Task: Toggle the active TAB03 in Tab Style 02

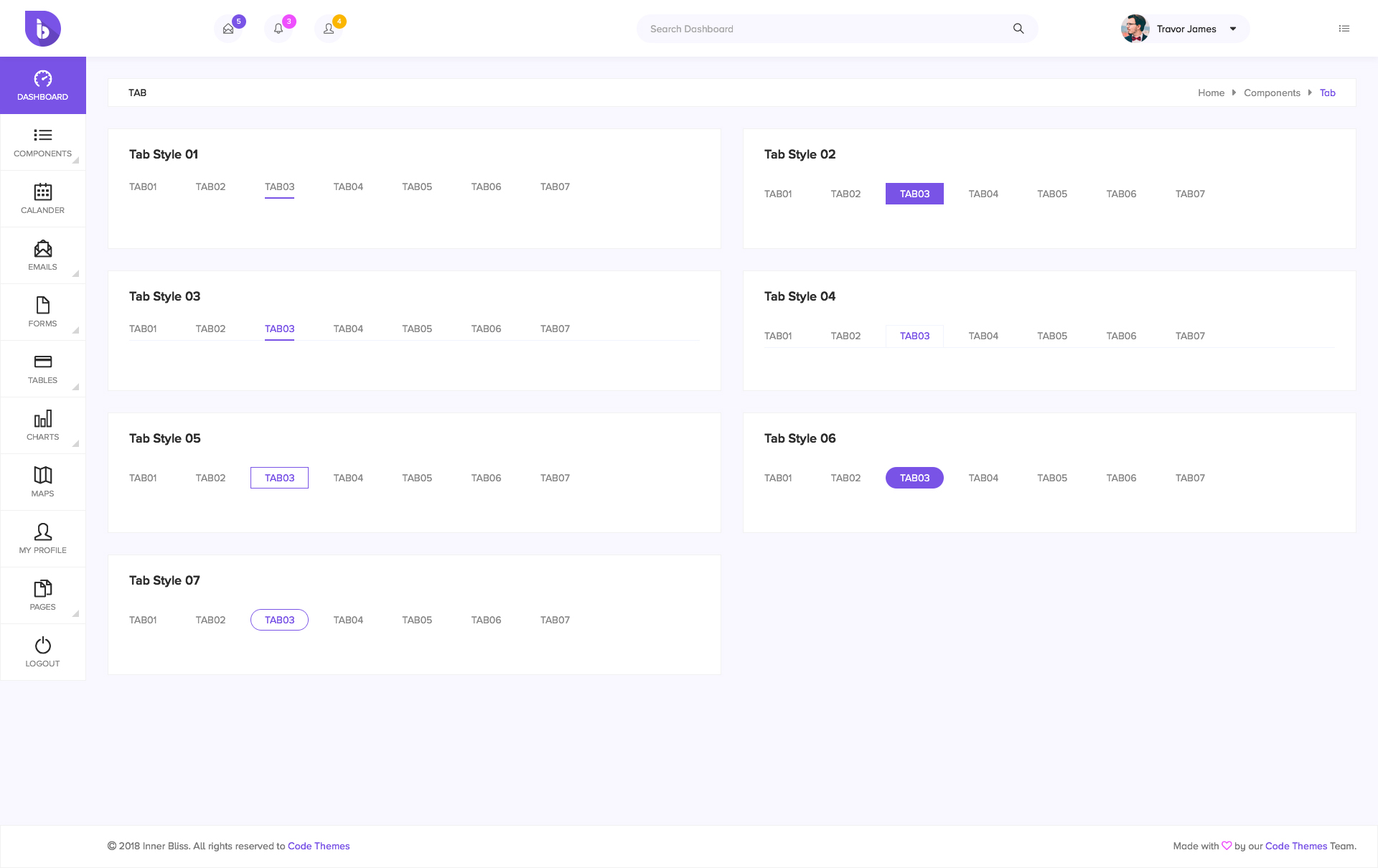Action: pos(914,194)
